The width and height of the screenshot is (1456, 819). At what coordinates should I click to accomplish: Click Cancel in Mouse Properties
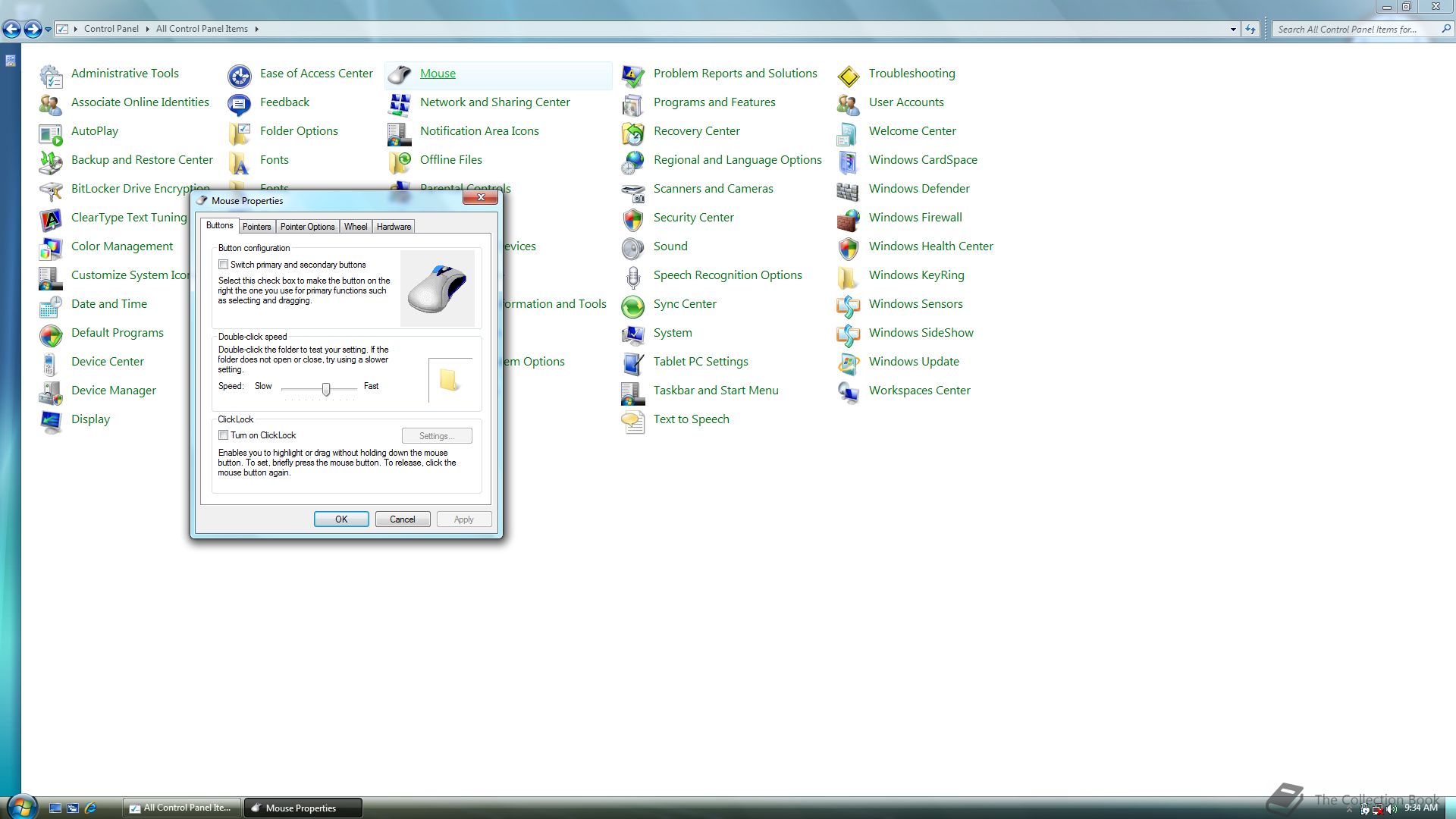(x=403, y=519)
